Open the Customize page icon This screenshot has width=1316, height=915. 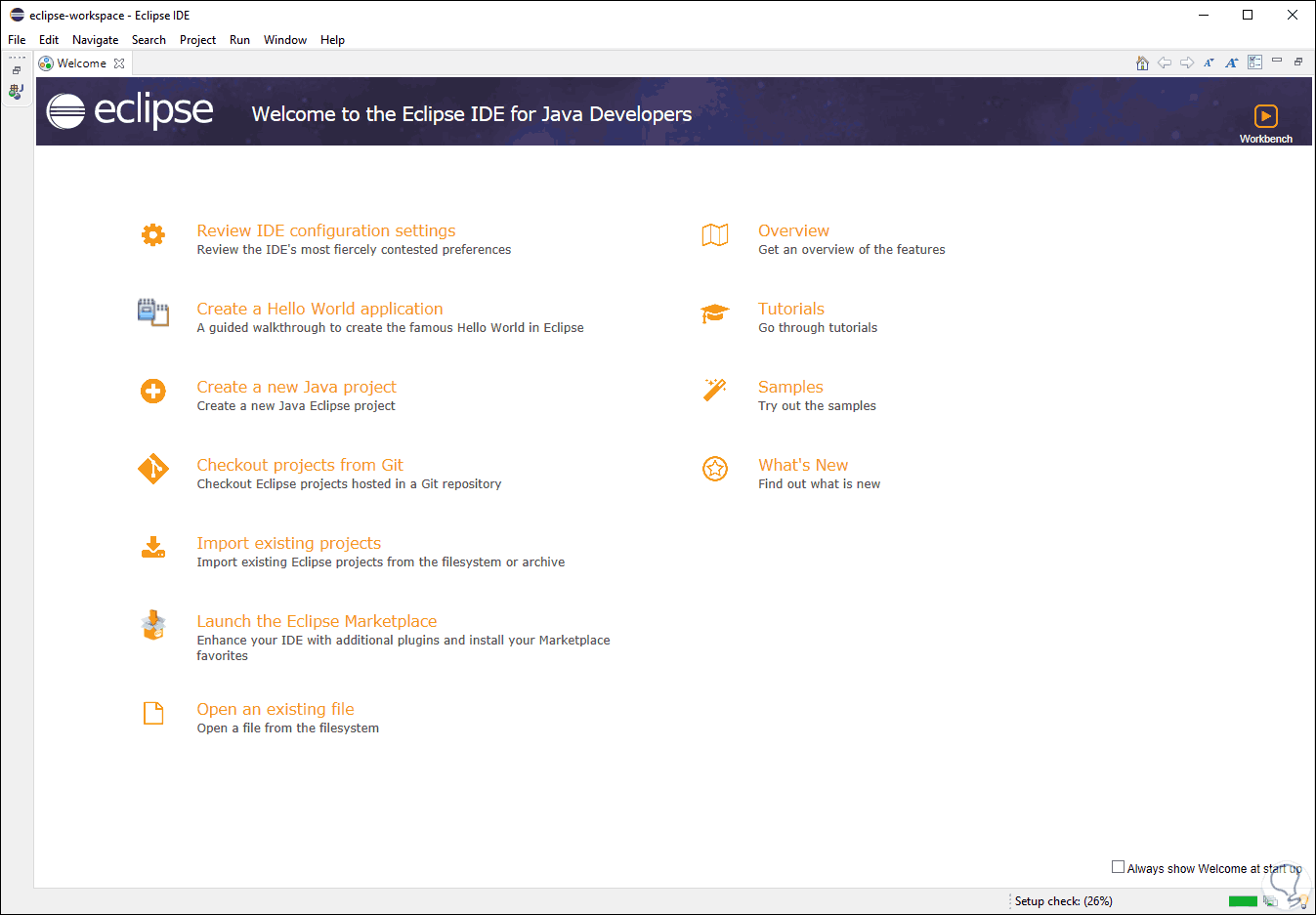coord(1255,62)
